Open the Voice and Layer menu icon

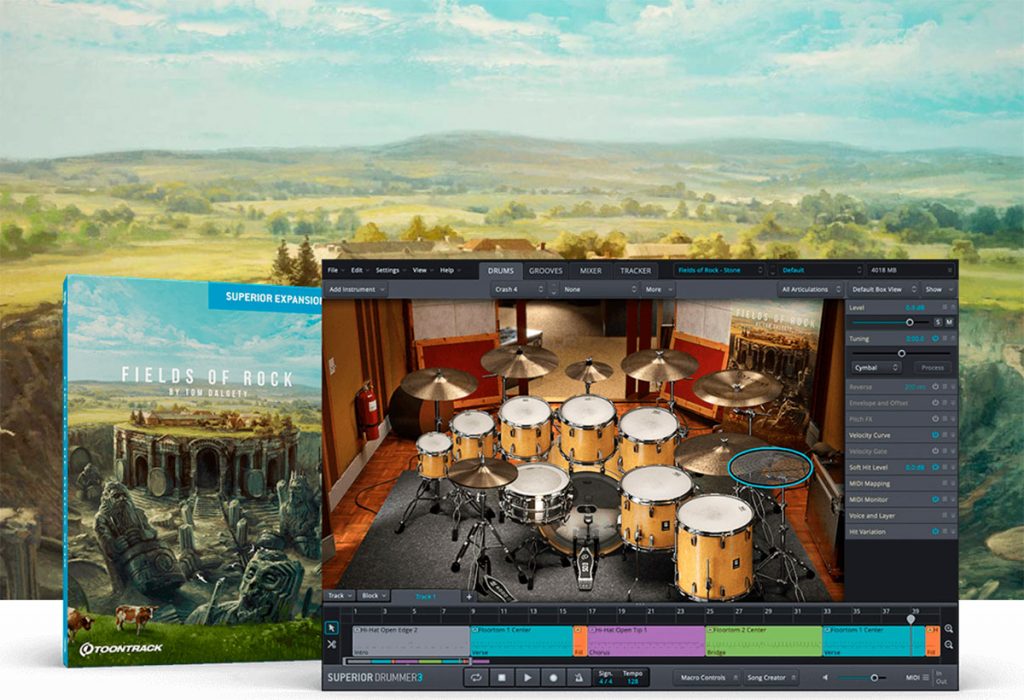point(944,516)
